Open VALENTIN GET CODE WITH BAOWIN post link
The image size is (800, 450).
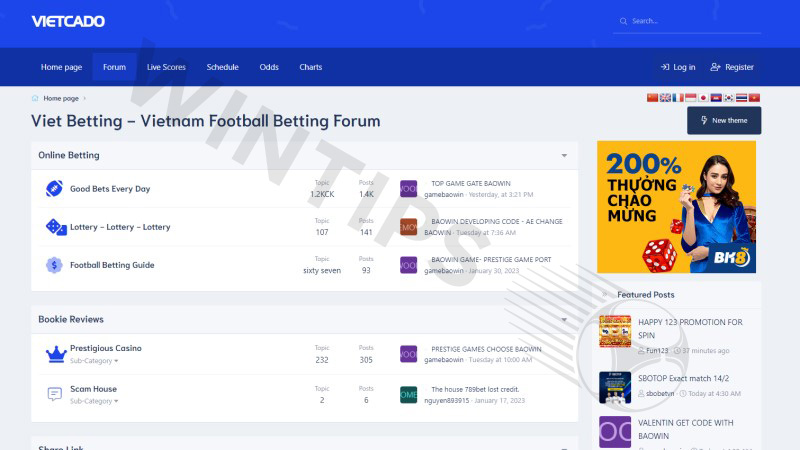686,429
